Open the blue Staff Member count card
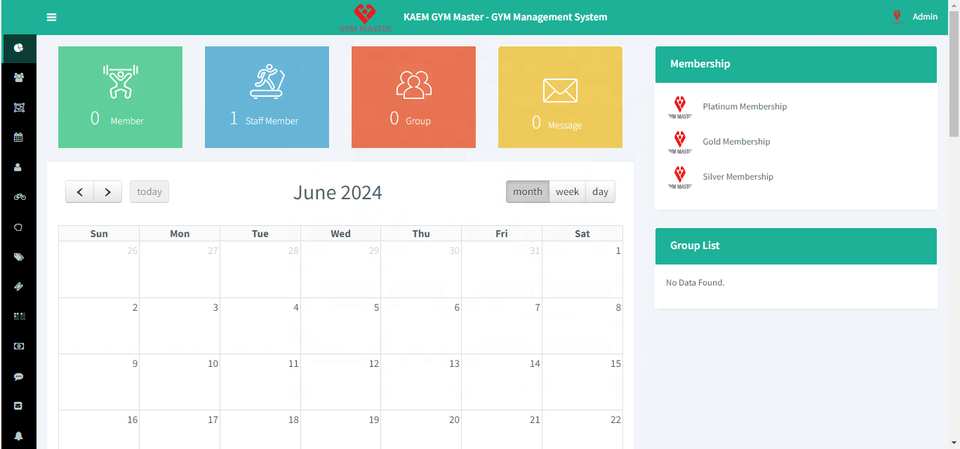Screen dimensions: 960x449 point(267,97)
